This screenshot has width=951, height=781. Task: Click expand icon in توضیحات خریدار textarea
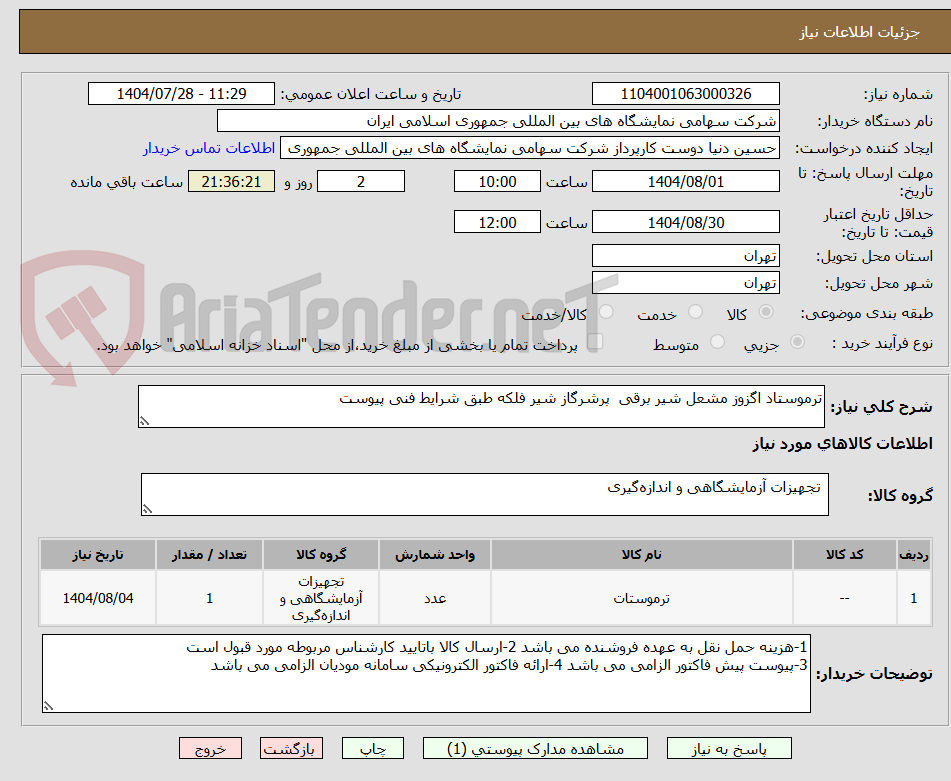pyautogui.click(x=47, y=705)
